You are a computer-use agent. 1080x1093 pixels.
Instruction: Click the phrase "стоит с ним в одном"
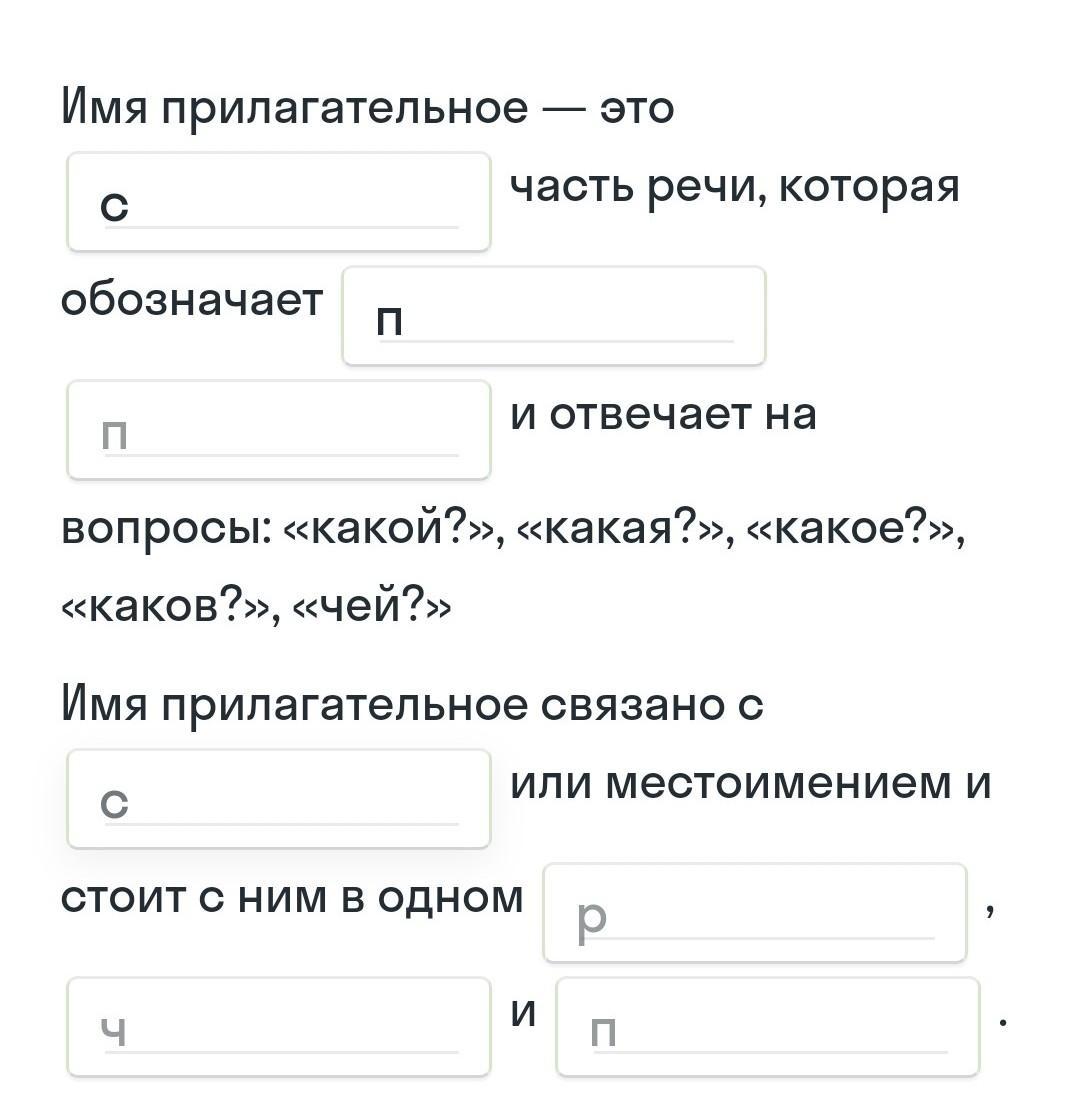click(292, 897)
